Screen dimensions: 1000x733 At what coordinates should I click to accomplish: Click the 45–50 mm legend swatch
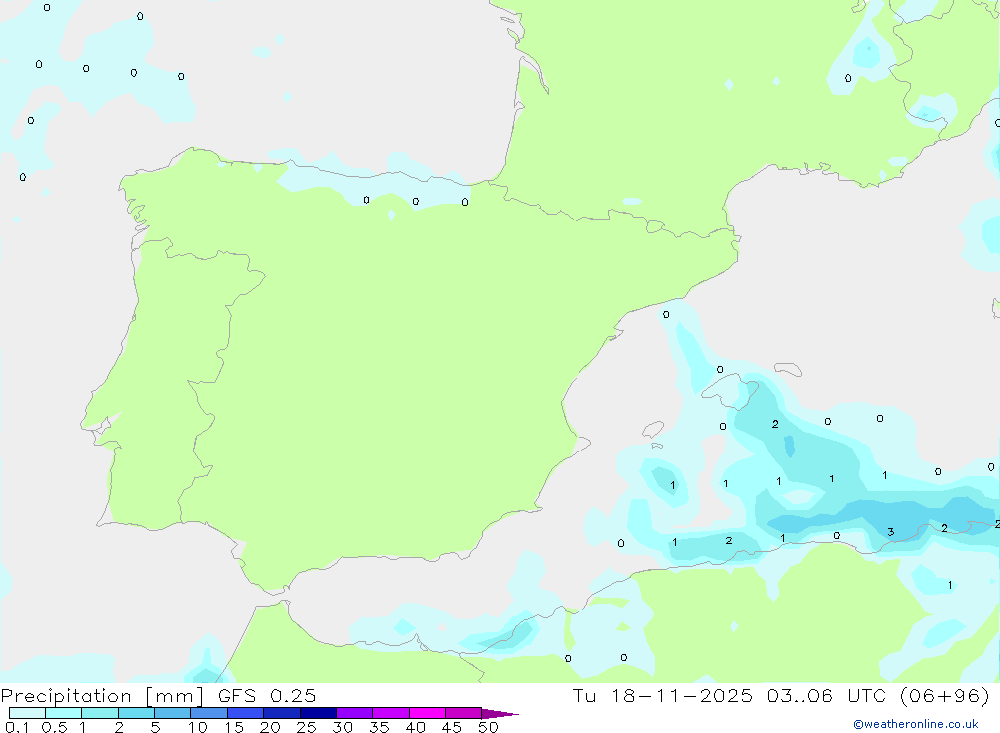pos(464,713)
